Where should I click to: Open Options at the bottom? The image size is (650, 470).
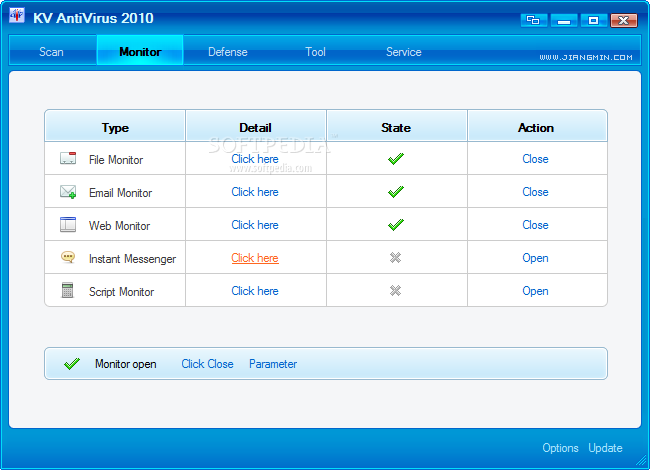[560, 448]
